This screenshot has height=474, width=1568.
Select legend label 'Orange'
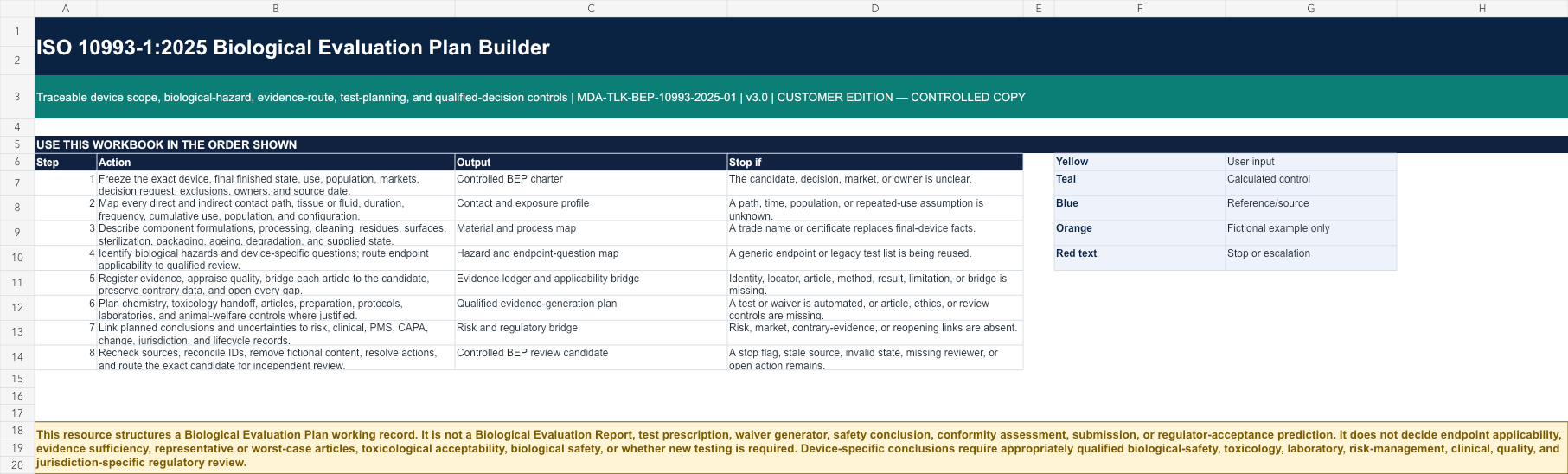coord(1139,233)
